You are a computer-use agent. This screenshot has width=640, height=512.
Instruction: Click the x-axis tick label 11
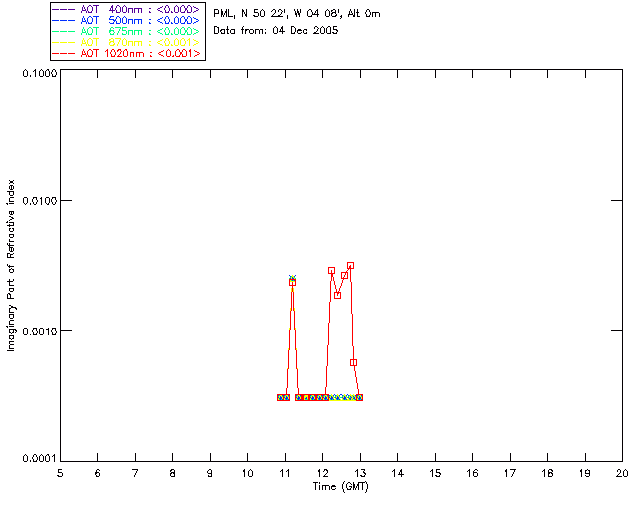tap(285, 473)
